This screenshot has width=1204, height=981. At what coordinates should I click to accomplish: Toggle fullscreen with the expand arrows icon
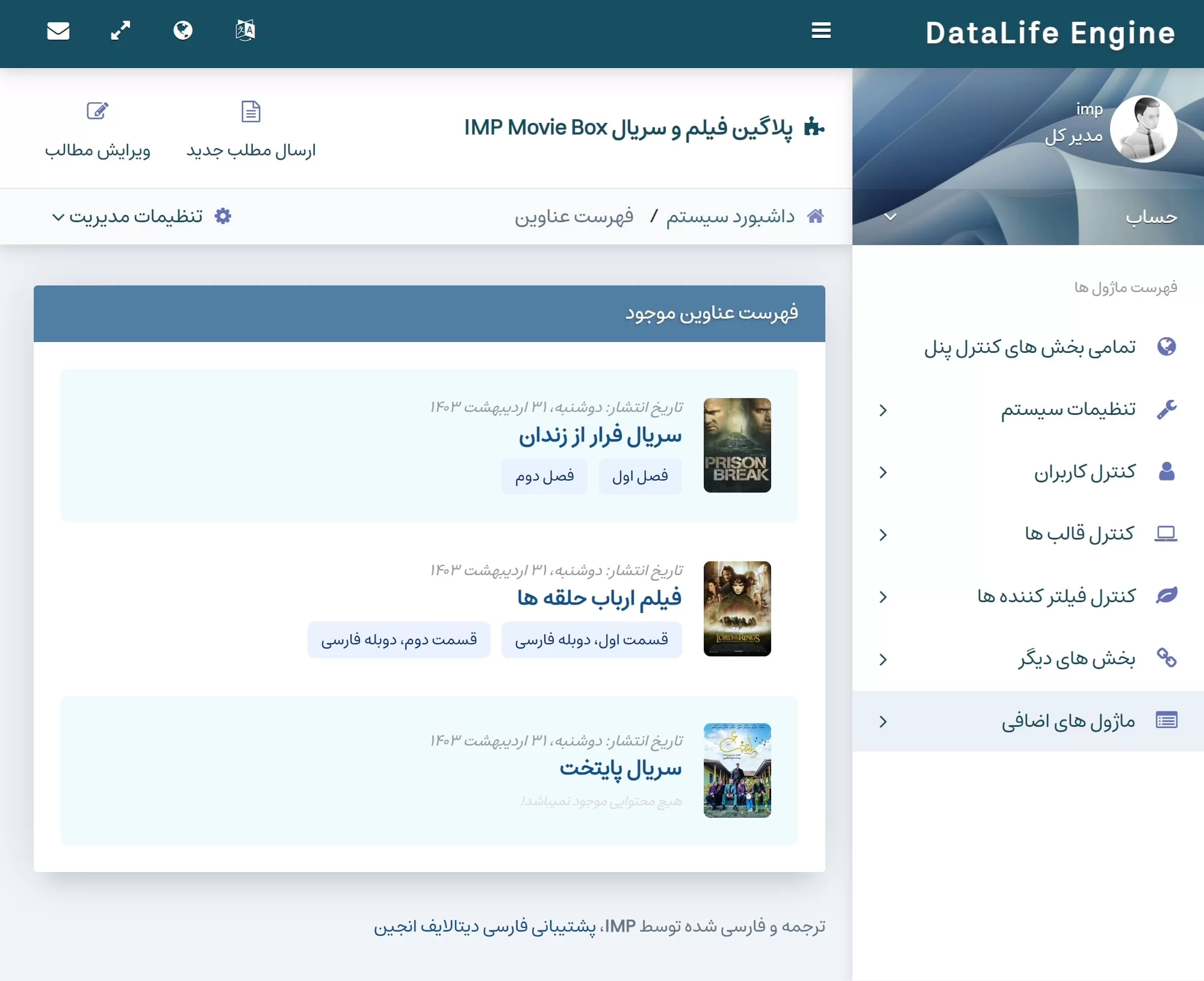120,31
